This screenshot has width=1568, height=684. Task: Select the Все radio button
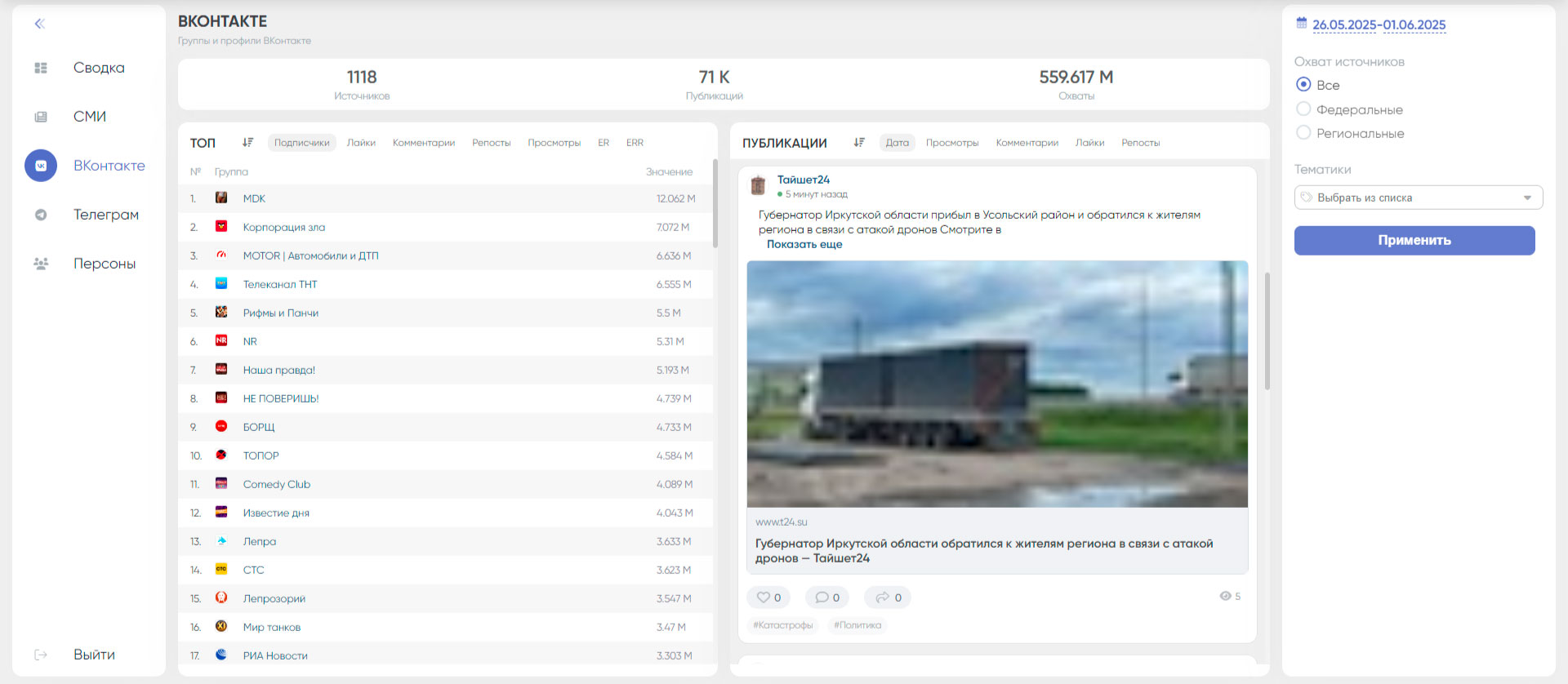pos(1303,85)
